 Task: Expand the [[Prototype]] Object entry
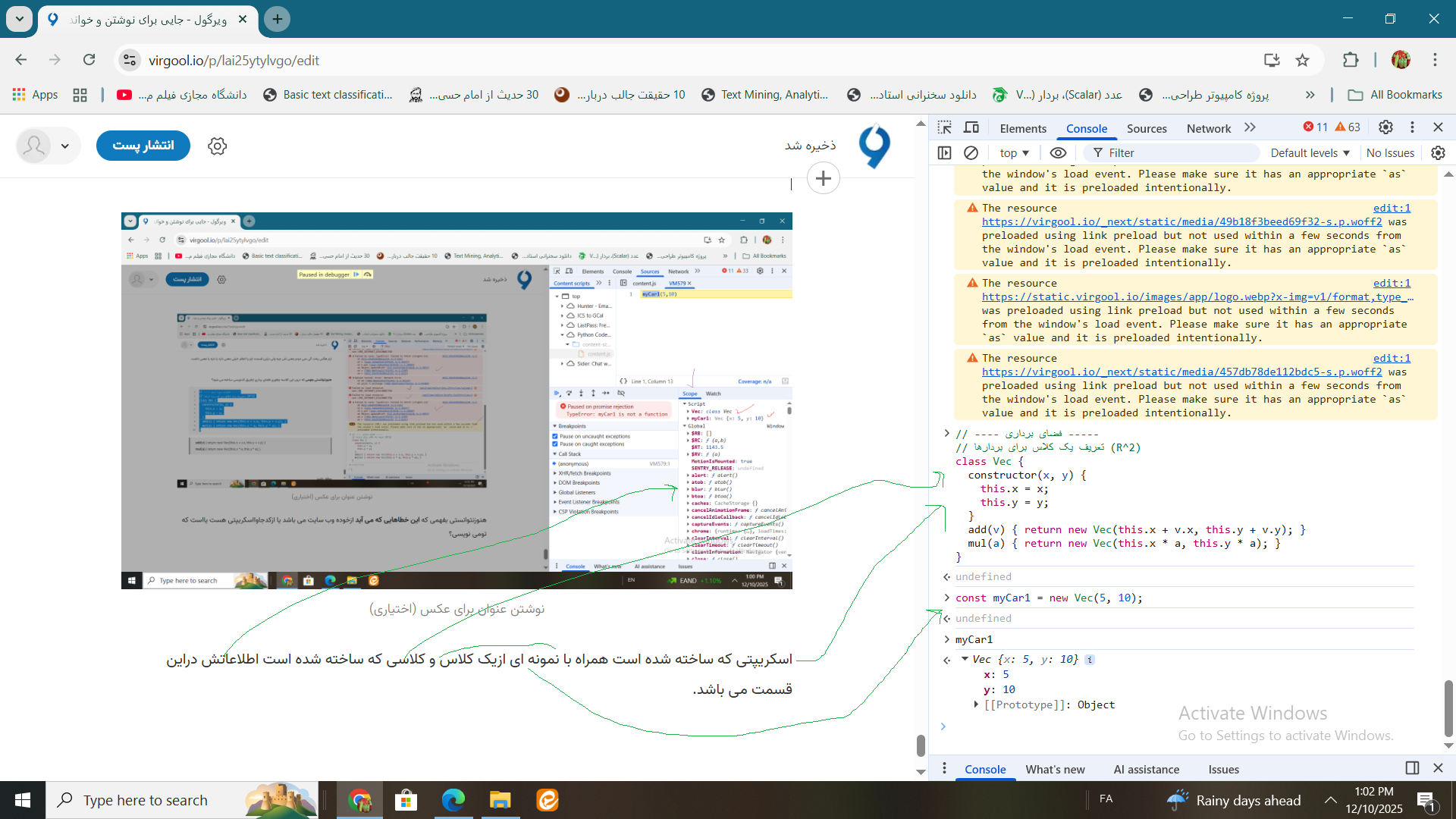(x=976, y=704)
